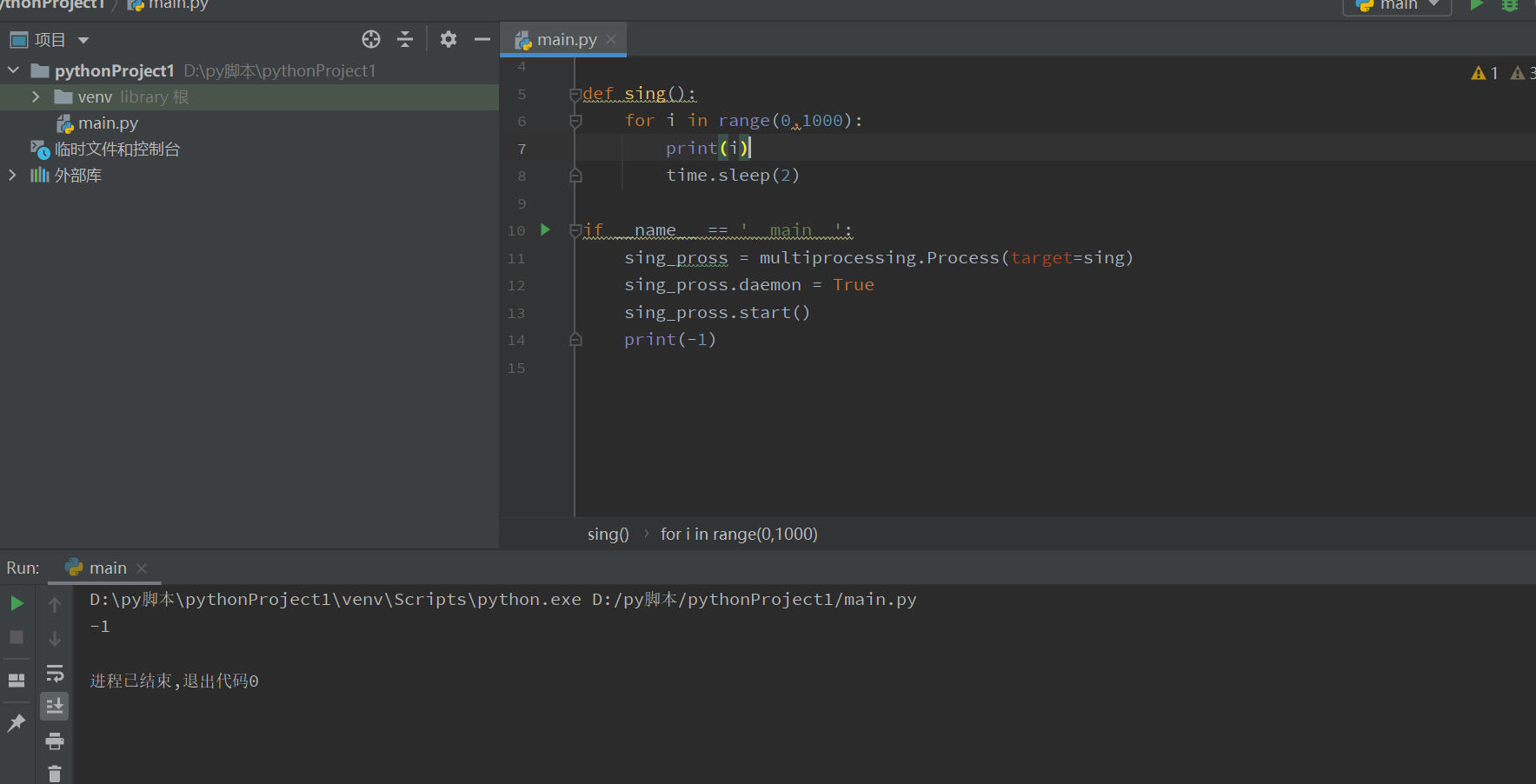This screenshot has width=1536, height=784.
Task: Click fold end marker at line 14
Action: pos(575,340)
